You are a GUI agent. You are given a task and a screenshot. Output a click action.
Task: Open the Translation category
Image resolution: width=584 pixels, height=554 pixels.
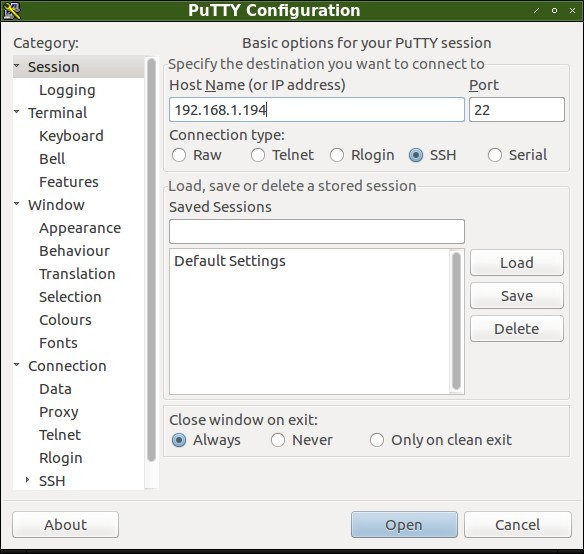coord(77,274)
